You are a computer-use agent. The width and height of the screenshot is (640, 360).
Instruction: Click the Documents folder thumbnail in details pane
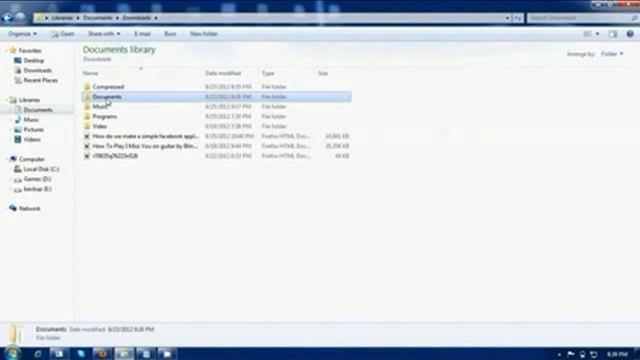[x=16, y=333]
